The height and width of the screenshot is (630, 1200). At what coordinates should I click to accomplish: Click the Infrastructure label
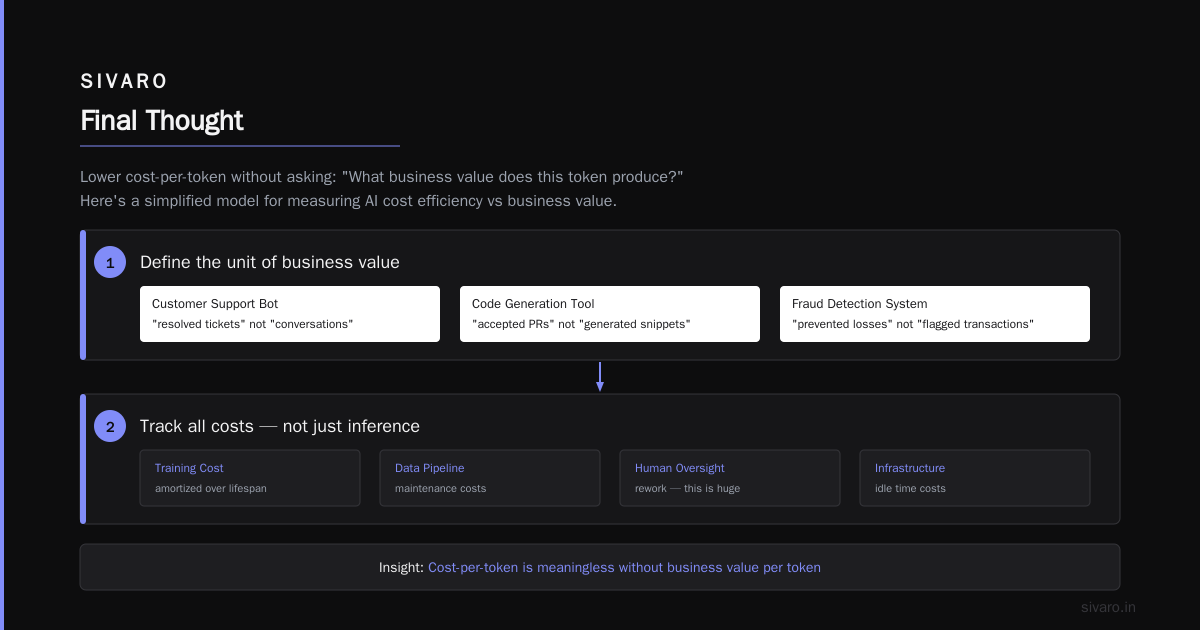910,468
